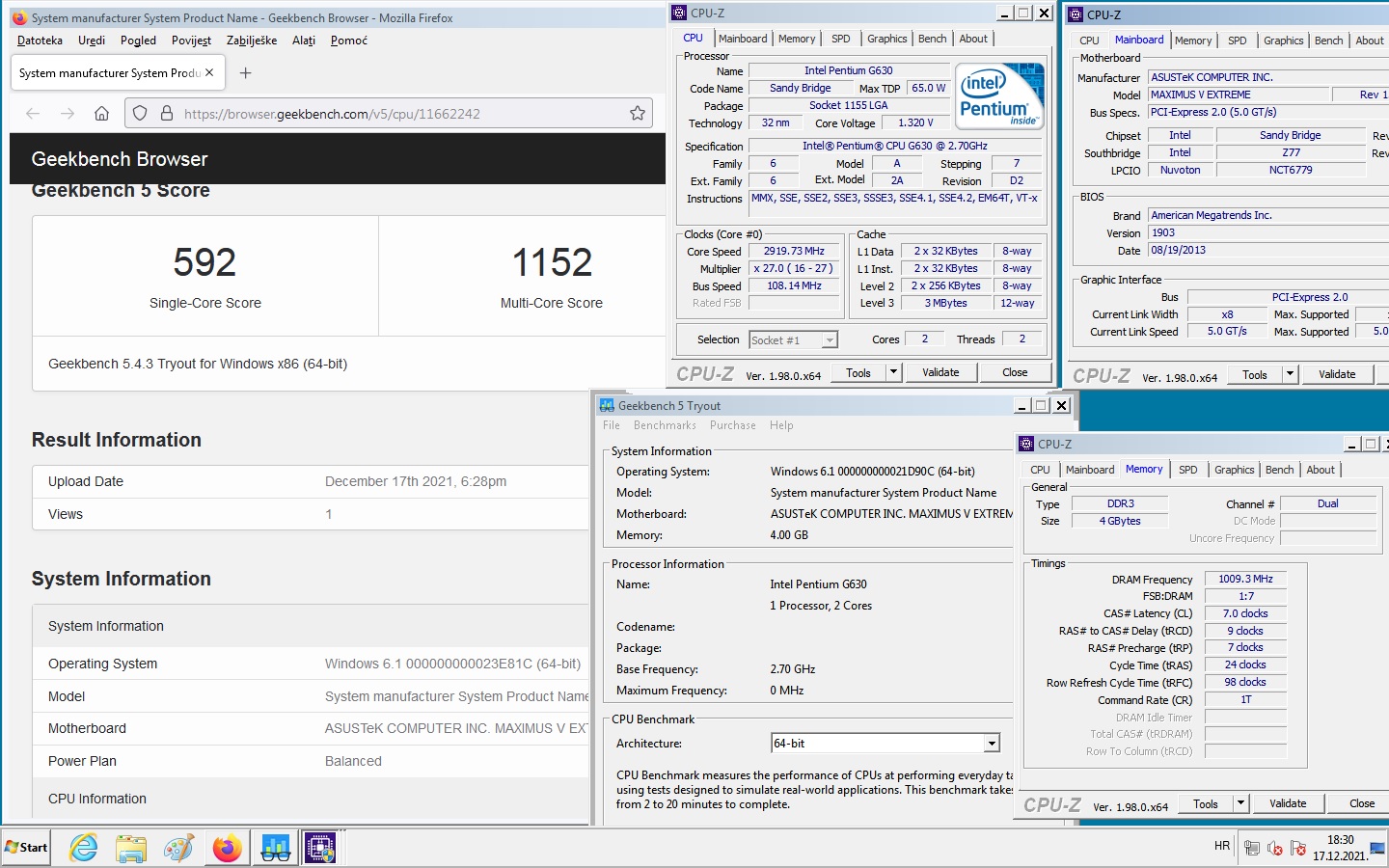The image size is (1389, 868).
Task: Open Tools dropdown arrow in Memory window
Action: (1240, 803)
